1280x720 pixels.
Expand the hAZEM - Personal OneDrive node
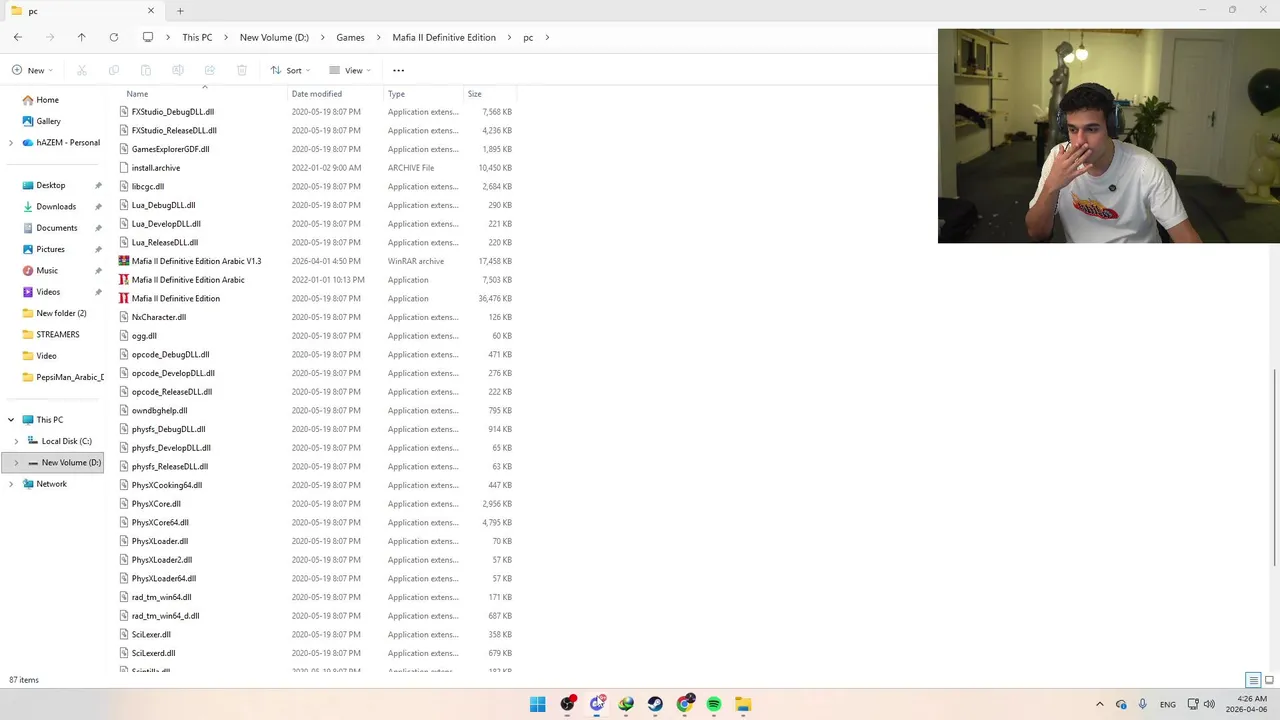coord(11,143)
